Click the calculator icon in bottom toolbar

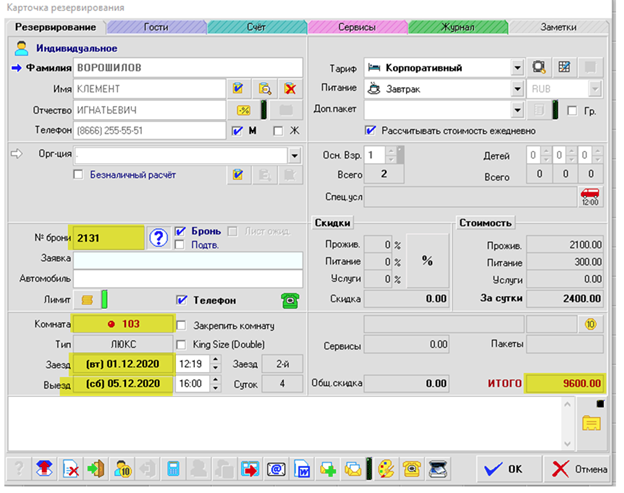(173, 469)
